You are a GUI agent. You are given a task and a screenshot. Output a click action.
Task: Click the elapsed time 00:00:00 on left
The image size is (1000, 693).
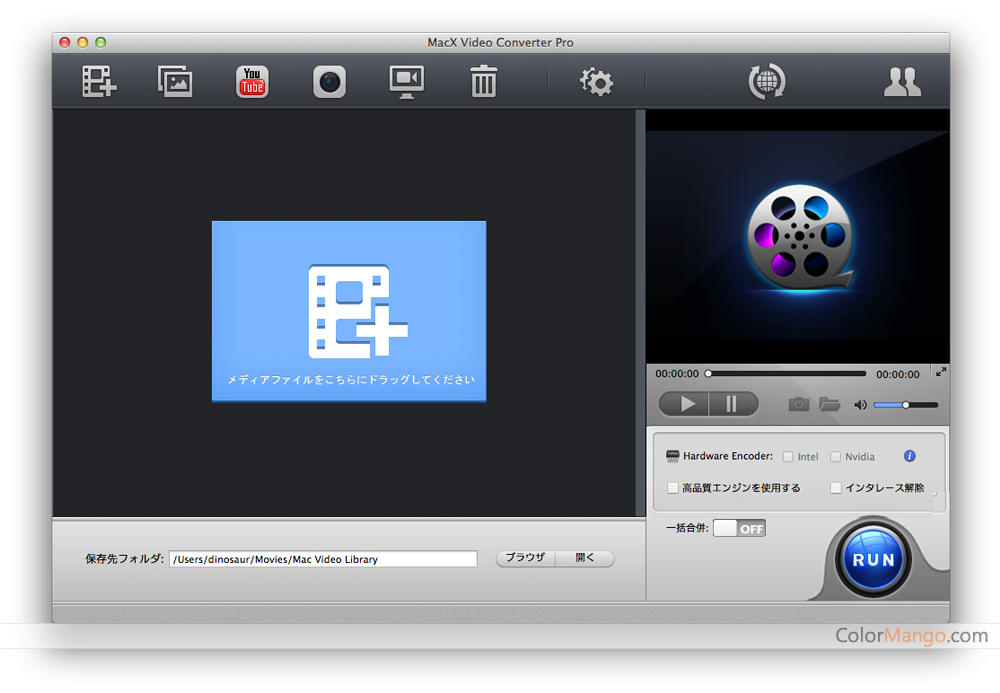[x=677, y=374]
